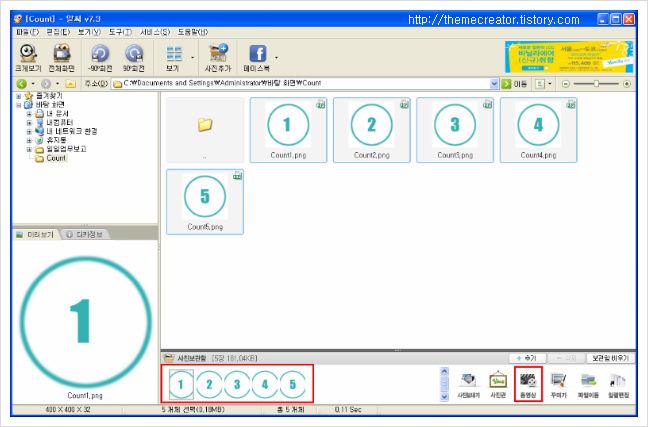Click the 사진보내기 send photos icon
This screenshot has height=427, width=648.
pyautogui.click(x=468, y=385)
